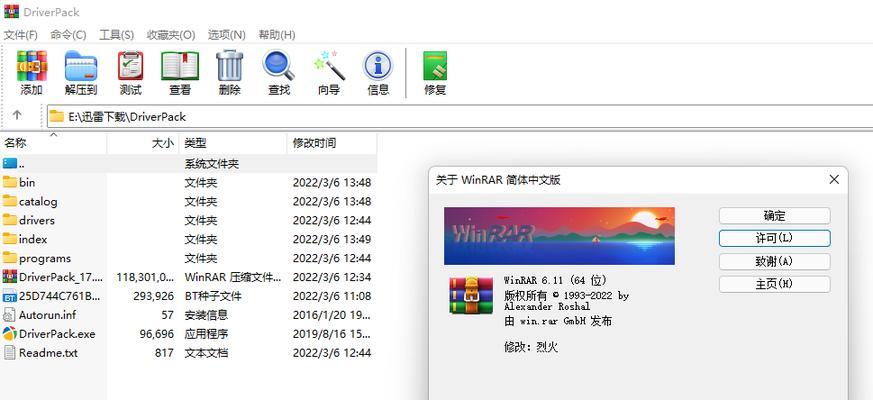Click the 确定 button in About dialog

click(x=774, y=216)
